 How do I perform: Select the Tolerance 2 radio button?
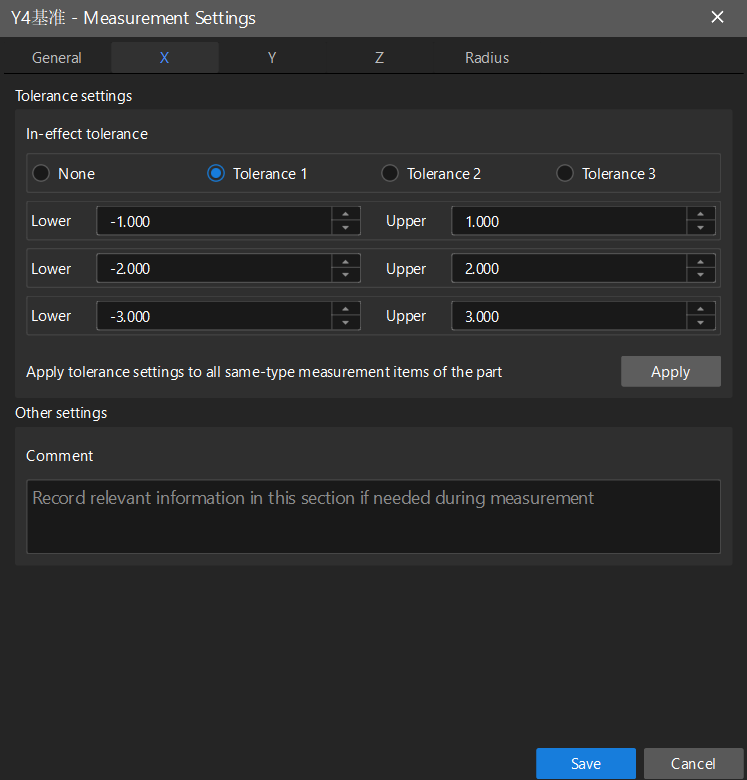coord(390,173)
